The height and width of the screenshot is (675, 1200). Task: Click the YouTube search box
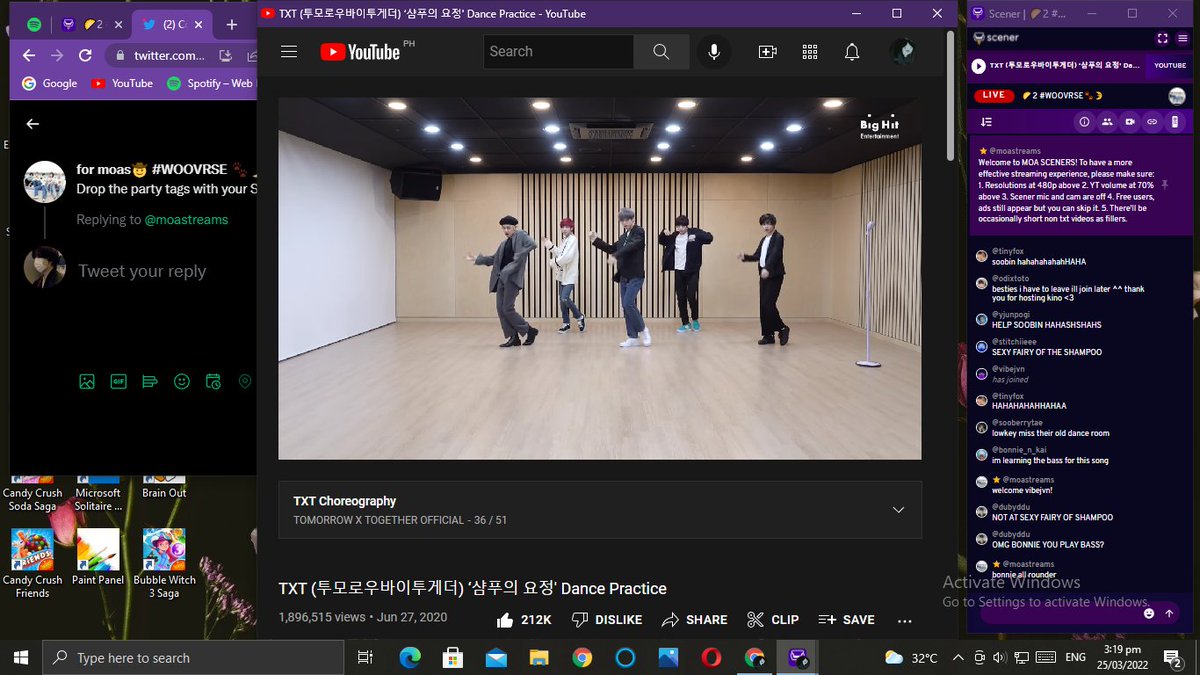click(559, 51)
